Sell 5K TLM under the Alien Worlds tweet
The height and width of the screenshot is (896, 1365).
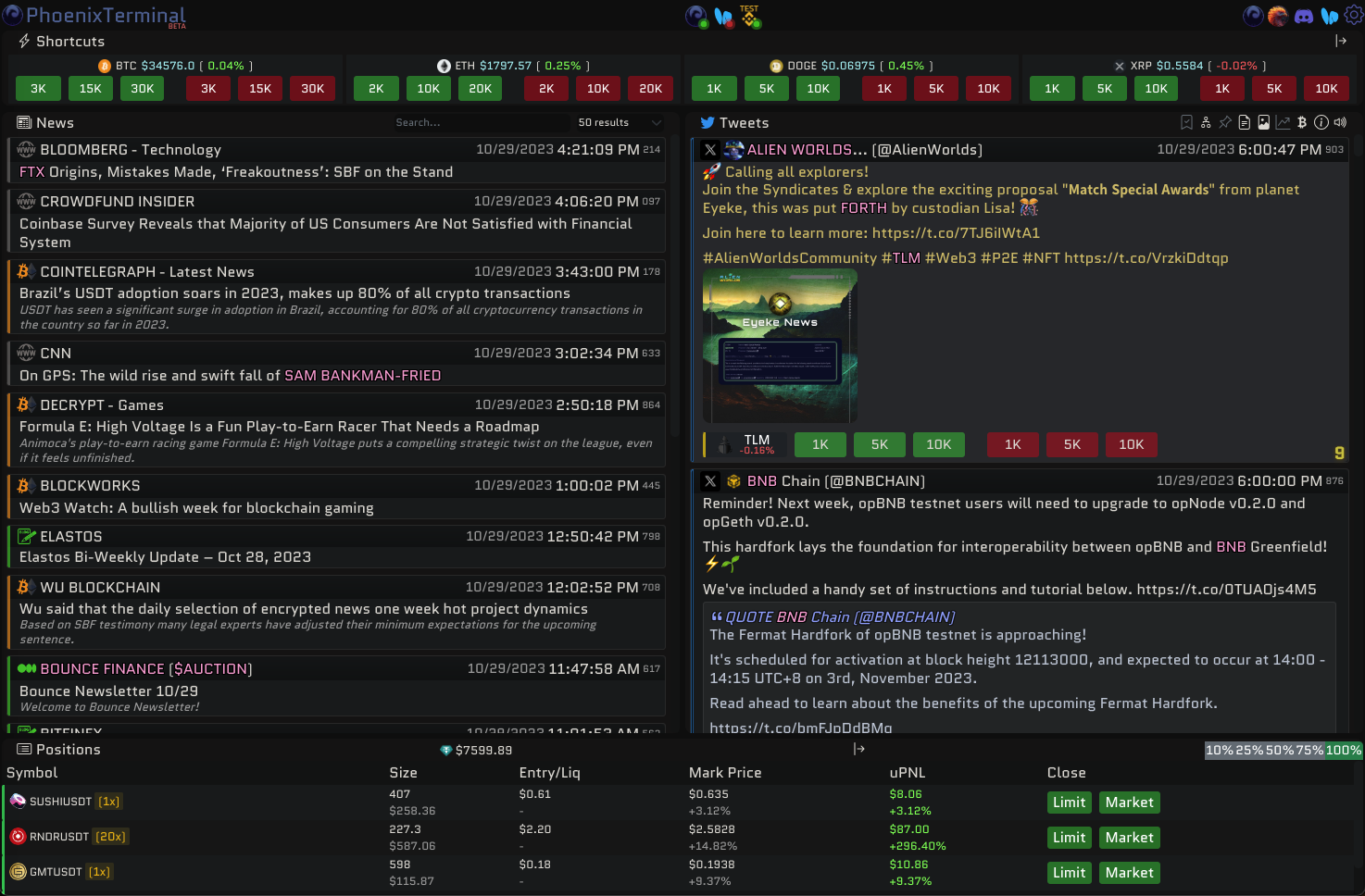pyautogui.click(x=1072, y=444)
